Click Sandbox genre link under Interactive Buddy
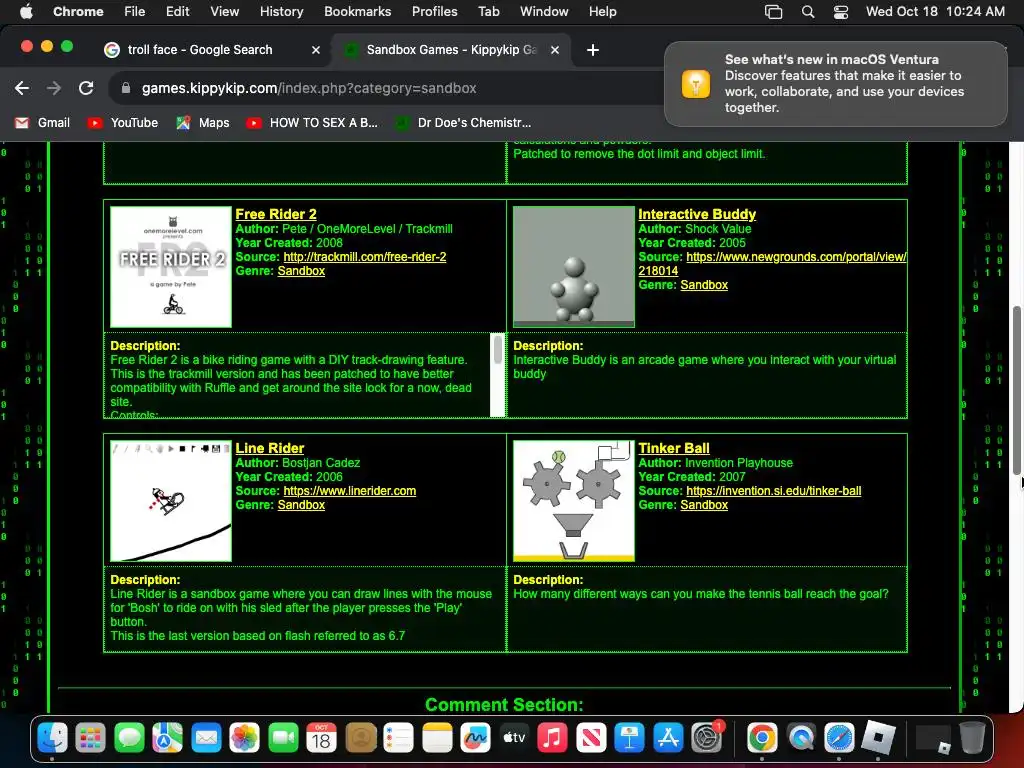 (704, 285)
